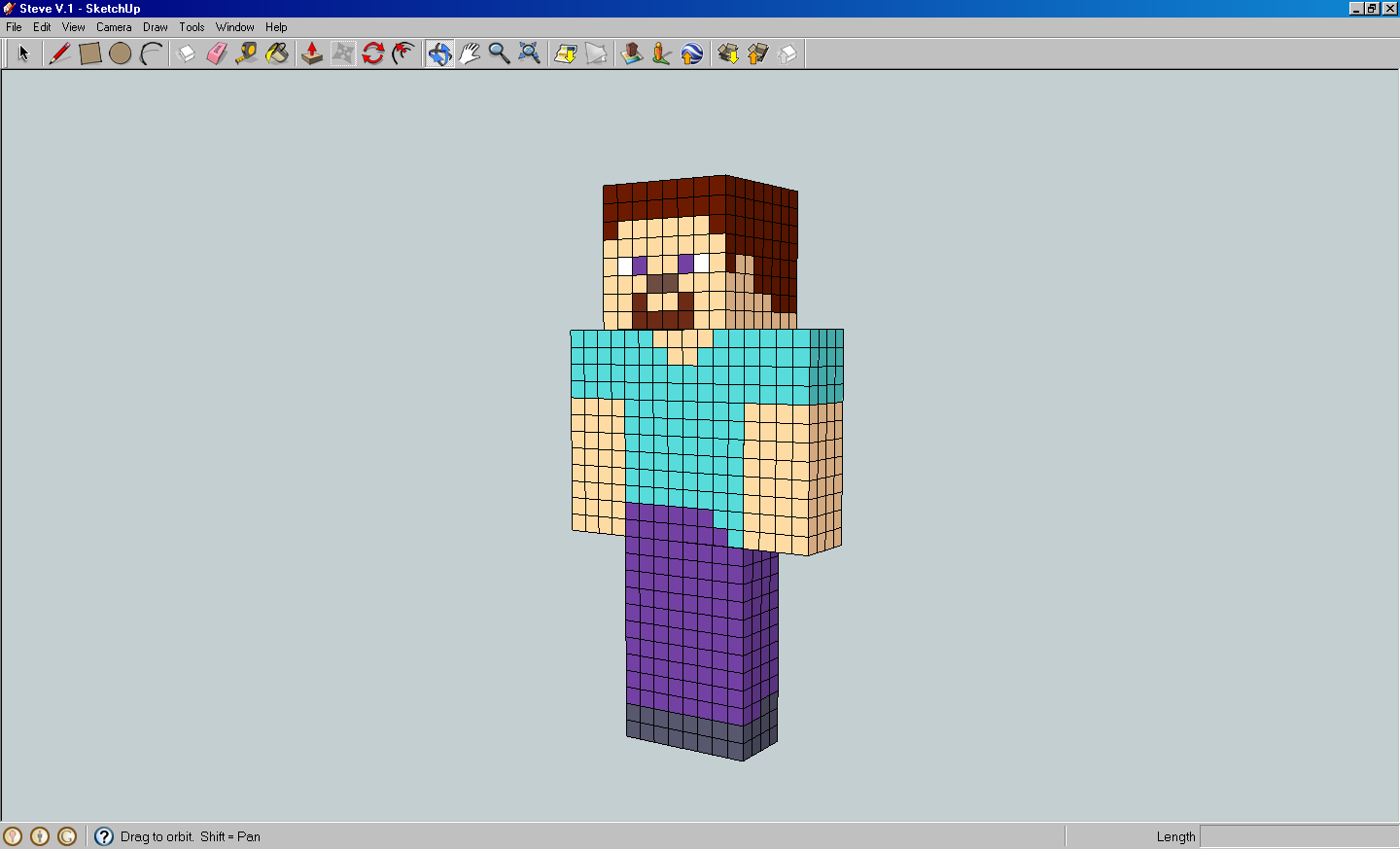Pick the Circle drawing tool

coord(121,53)
